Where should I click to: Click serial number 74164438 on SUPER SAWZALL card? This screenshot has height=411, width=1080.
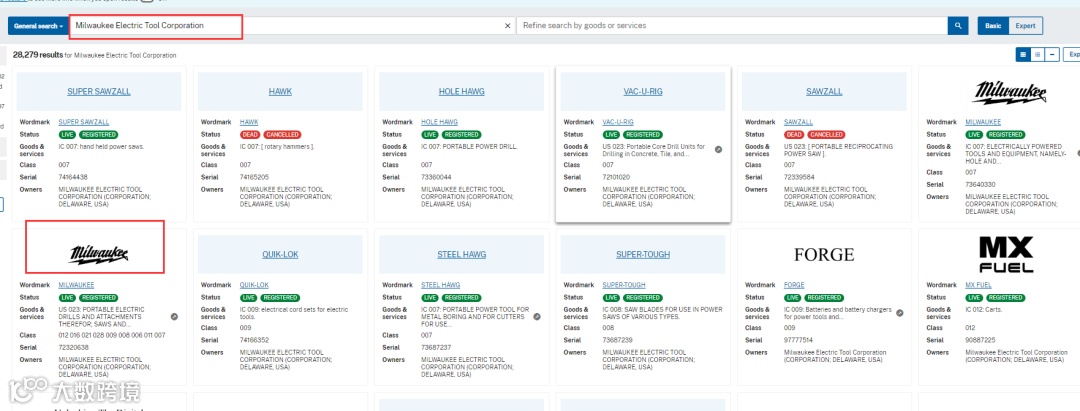[72, 177]
